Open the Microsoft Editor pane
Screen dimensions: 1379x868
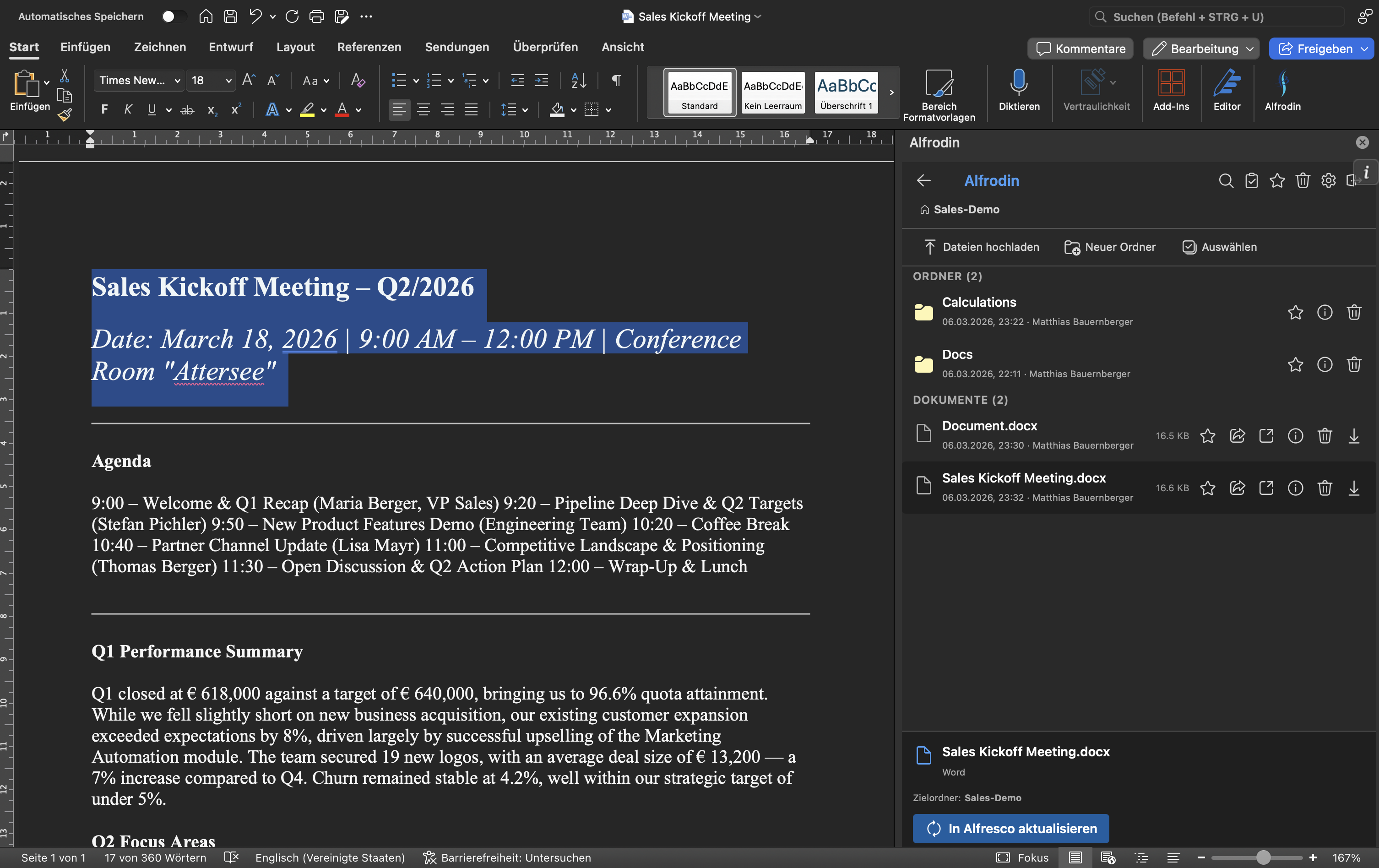[x=1227, y=92]
